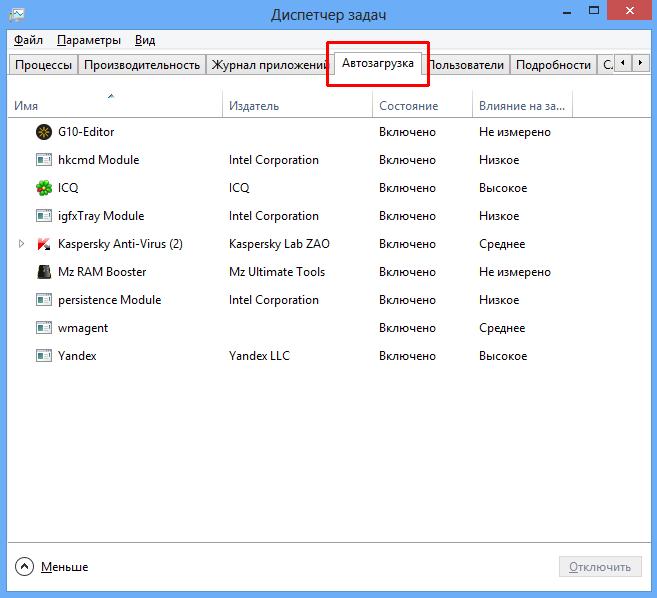This screenshot has height=598, width=657.
Task: Select the Yandex entry name
Action: click(77, 356)
